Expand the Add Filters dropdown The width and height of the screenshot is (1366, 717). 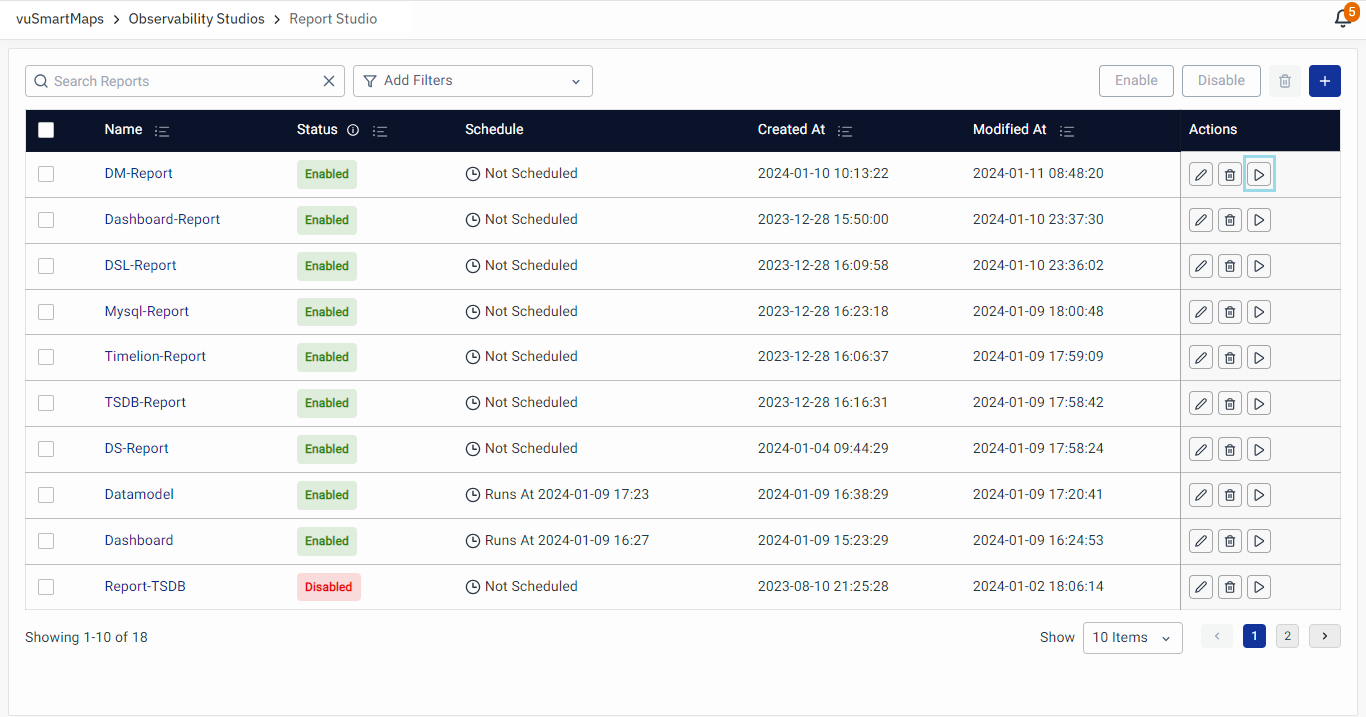click(473, 81)
